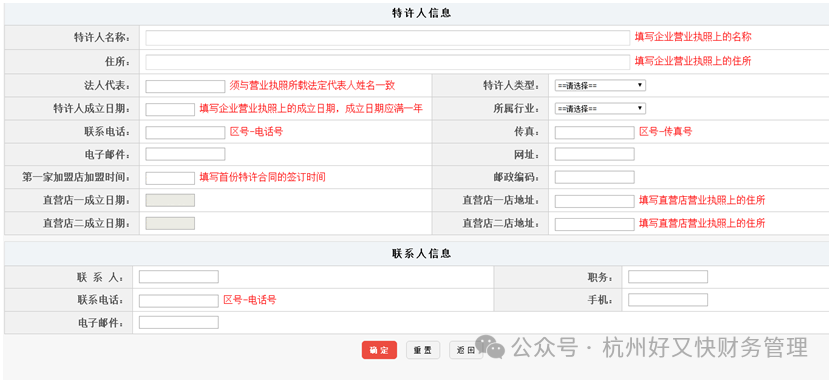The image size is (834, 380).
Task: Click hint text 区号-传真号
Action: pyautogui.click(x=666, y=131)
